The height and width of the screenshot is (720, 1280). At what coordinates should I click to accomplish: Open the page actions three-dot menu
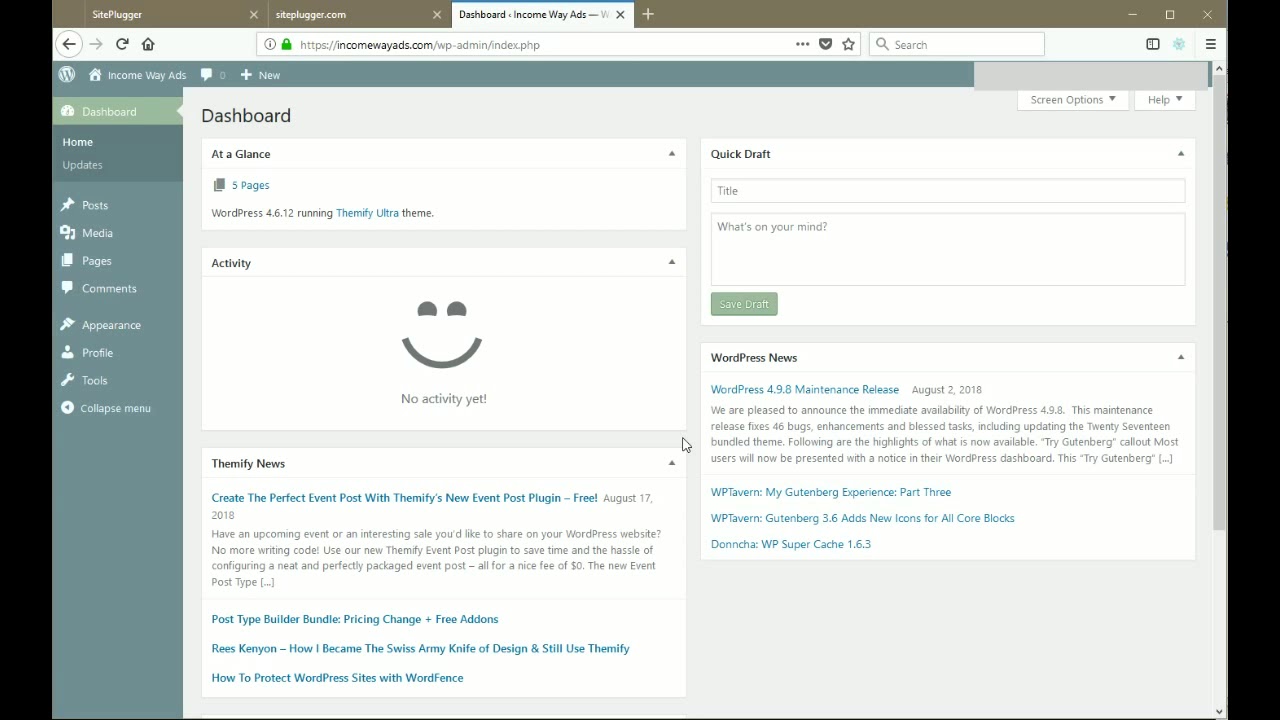802,44
